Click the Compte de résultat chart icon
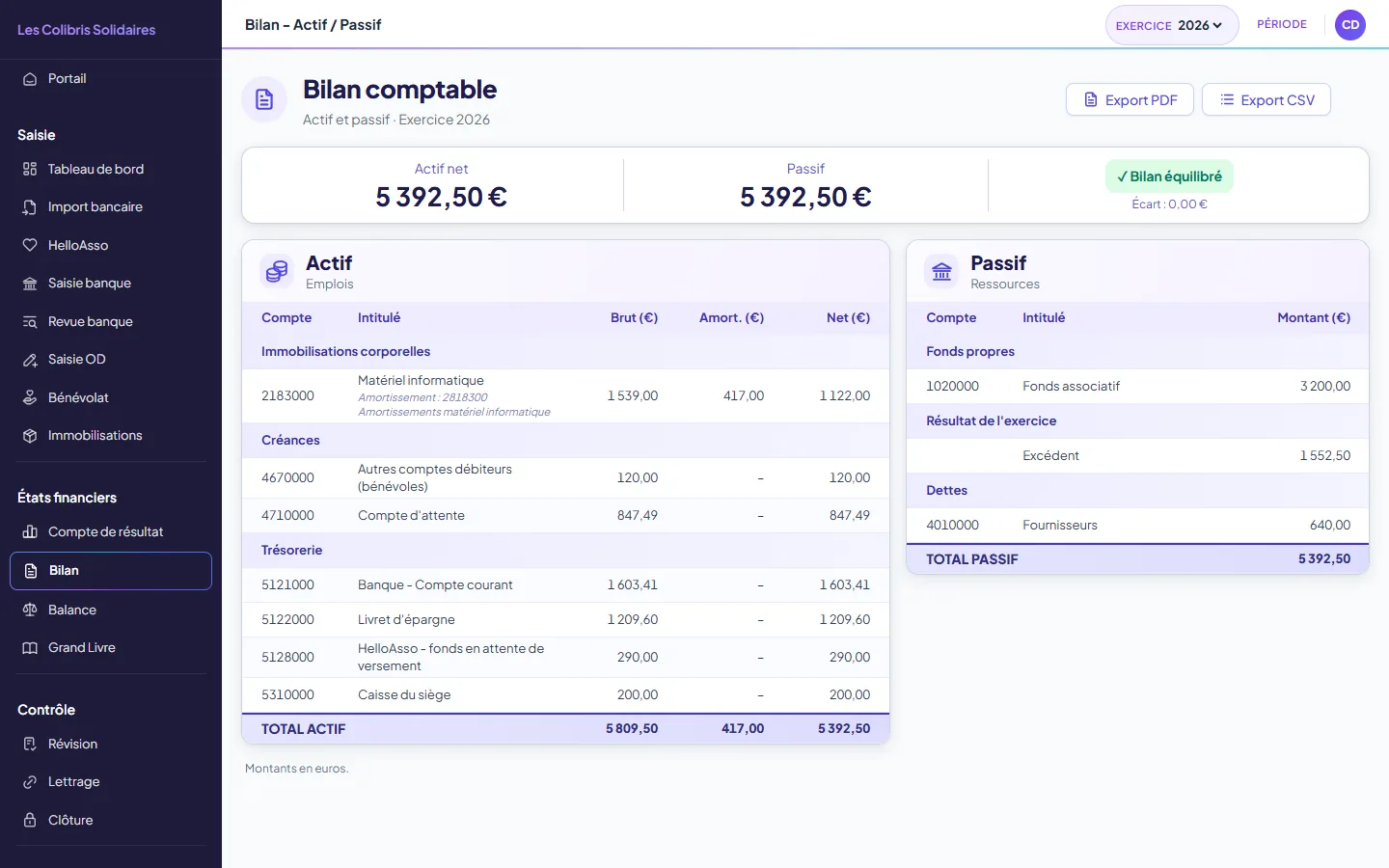Image resolution: width=1389 pixels, height=868 pixels. [30, 532]
